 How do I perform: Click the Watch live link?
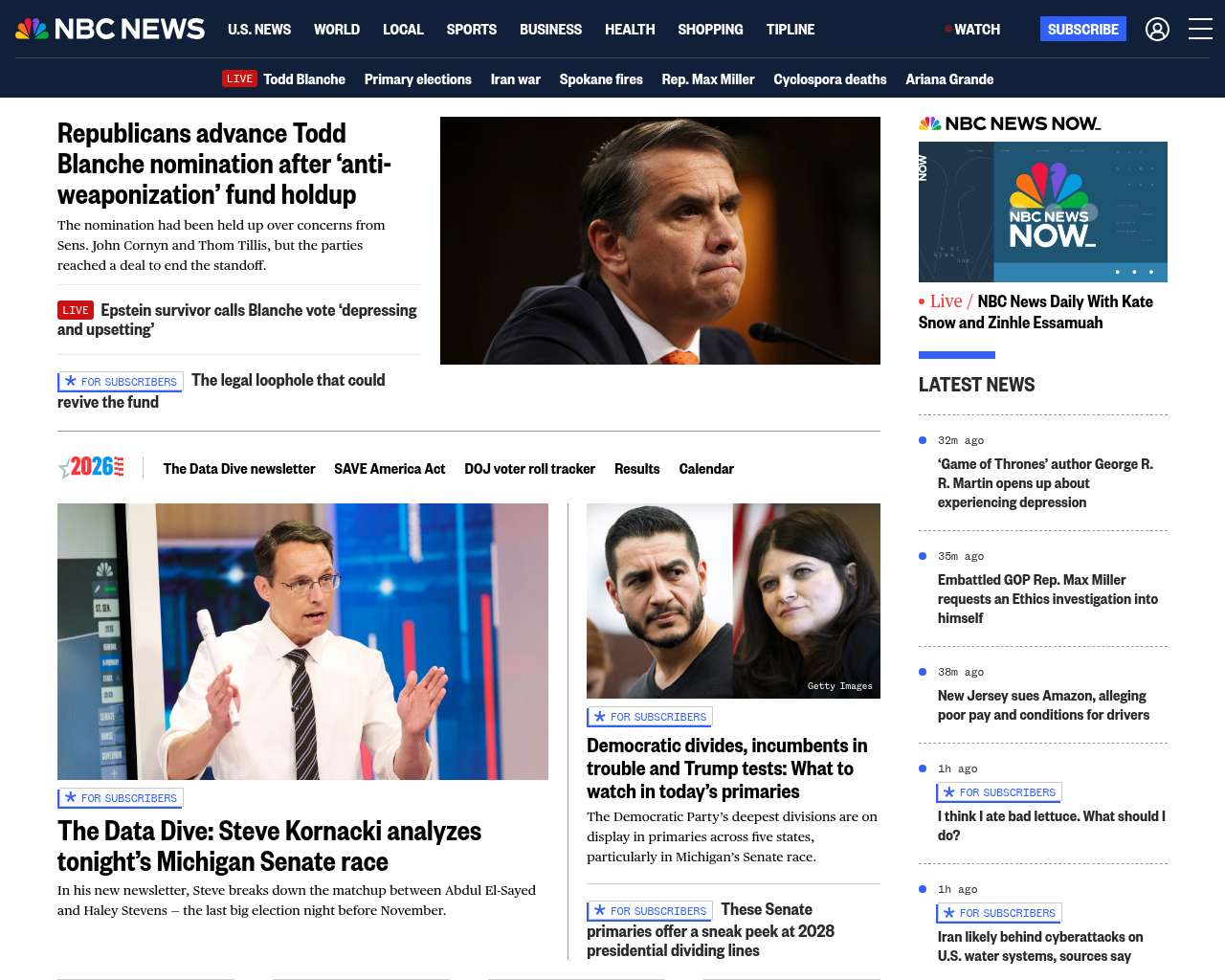click(973, 30)
